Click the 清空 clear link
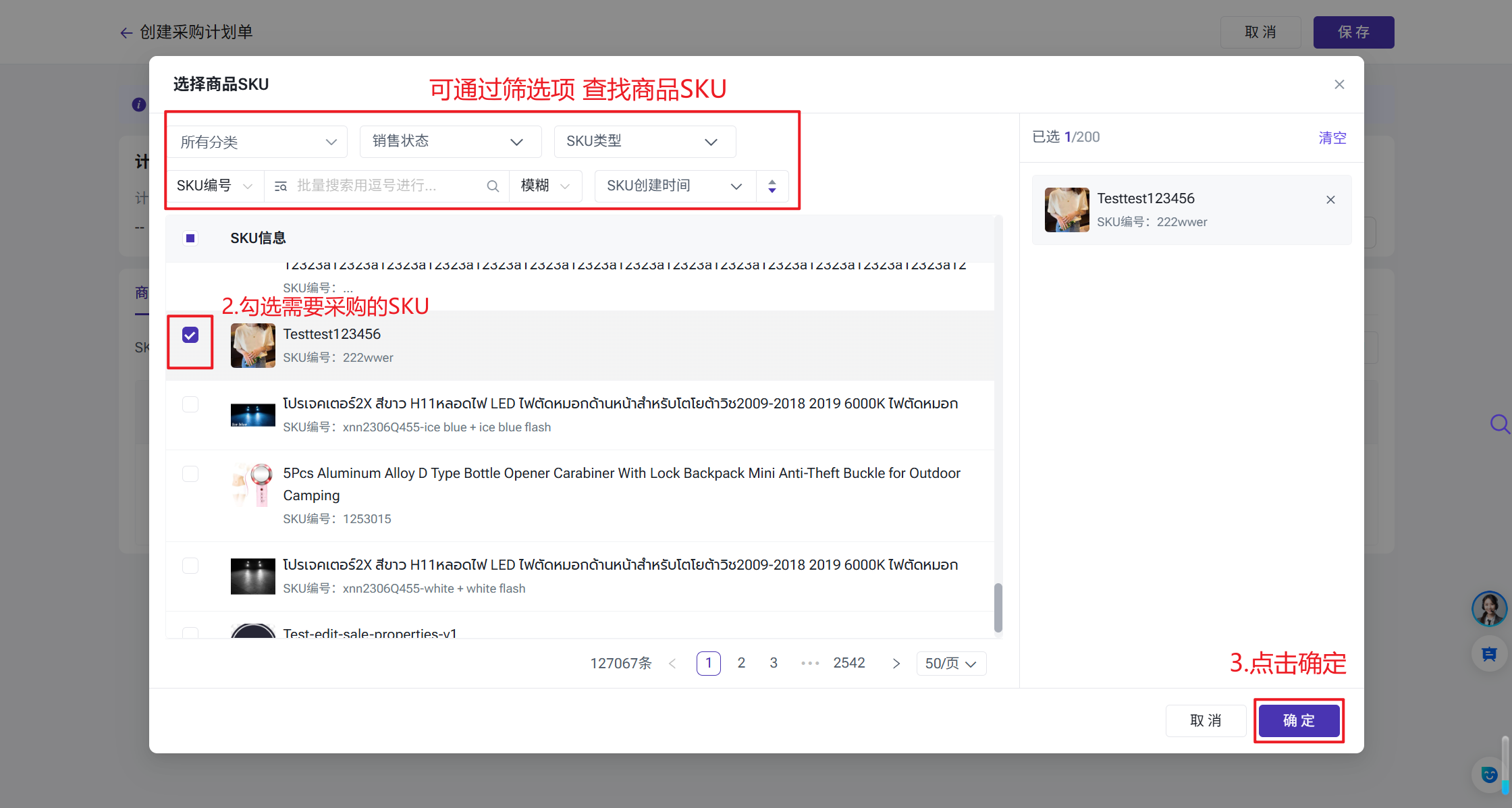The image size is (1512, 808). pos(1332,138)
